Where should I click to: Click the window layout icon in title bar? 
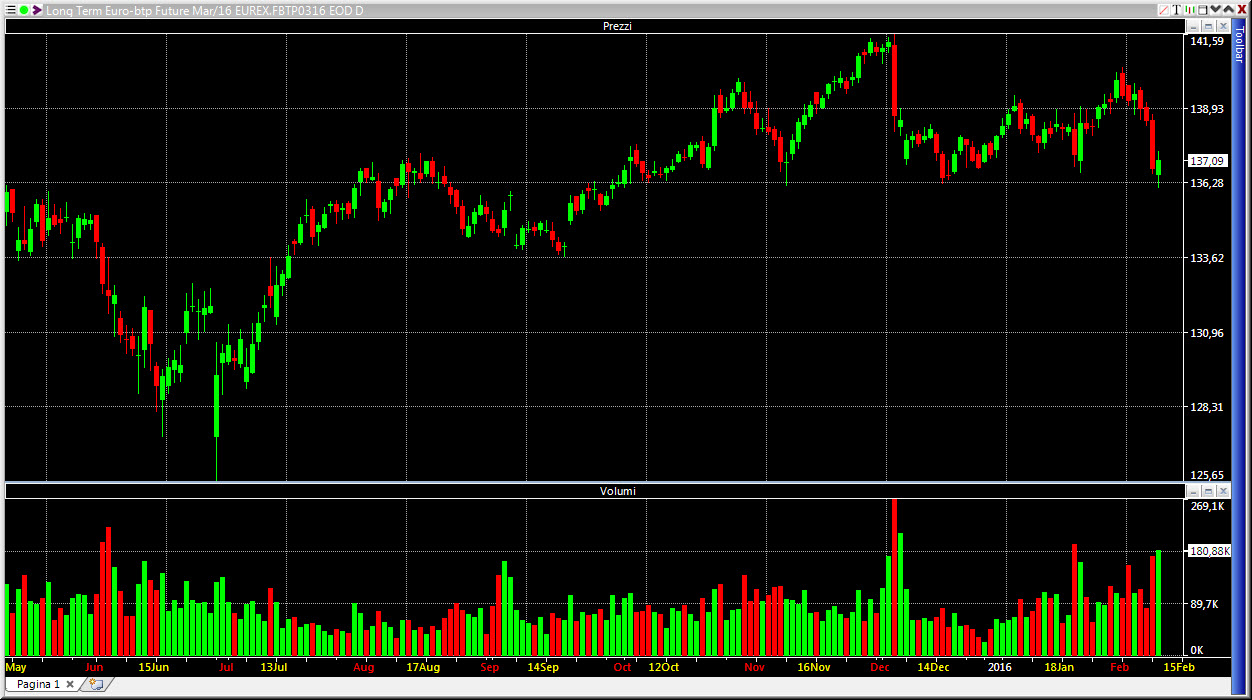tap(1203, 10)
